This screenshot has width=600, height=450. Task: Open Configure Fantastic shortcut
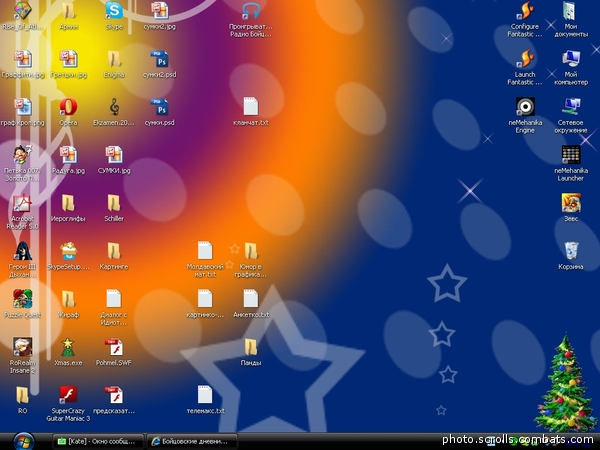[x=525, y=11]
